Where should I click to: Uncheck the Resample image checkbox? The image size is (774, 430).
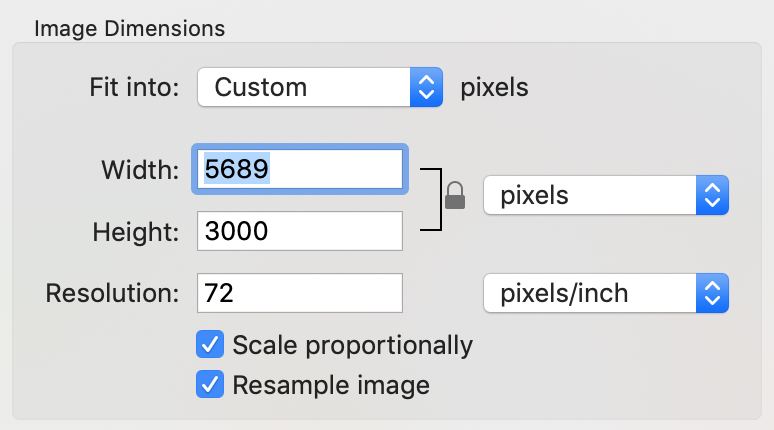210,384
